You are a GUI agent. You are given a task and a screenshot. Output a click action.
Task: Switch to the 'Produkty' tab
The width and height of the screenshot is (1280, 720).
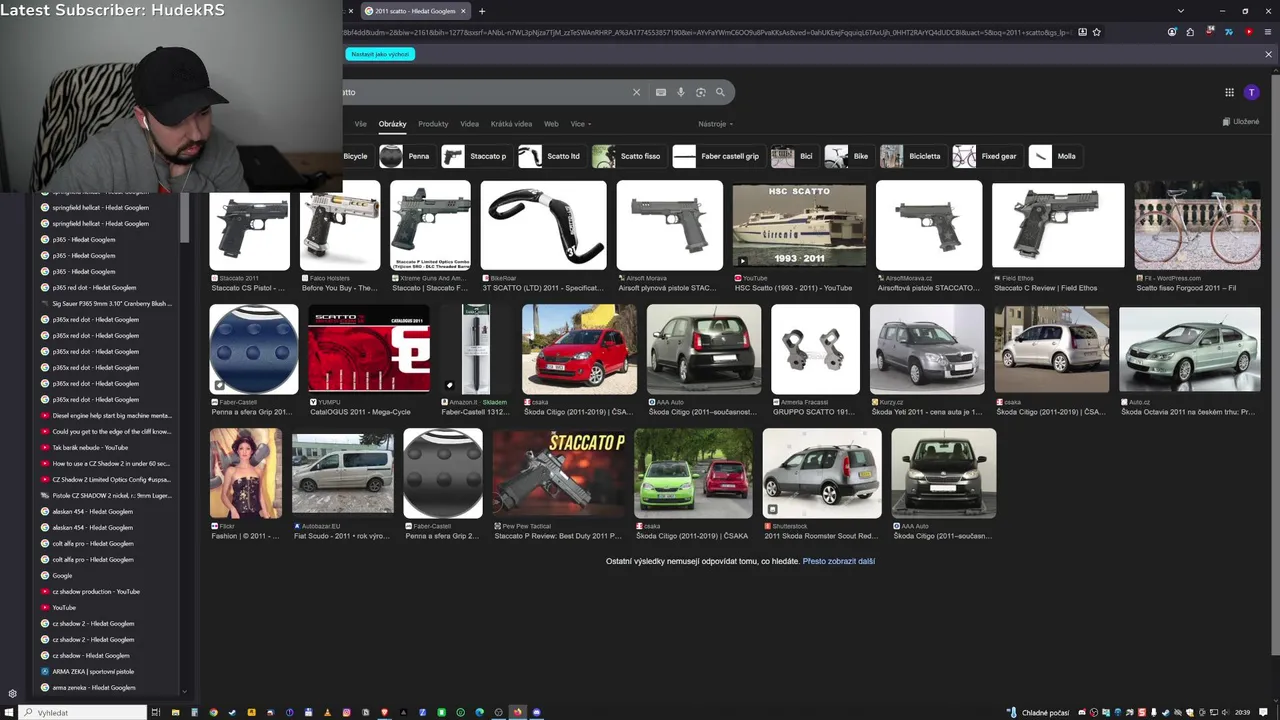point(433,124)
